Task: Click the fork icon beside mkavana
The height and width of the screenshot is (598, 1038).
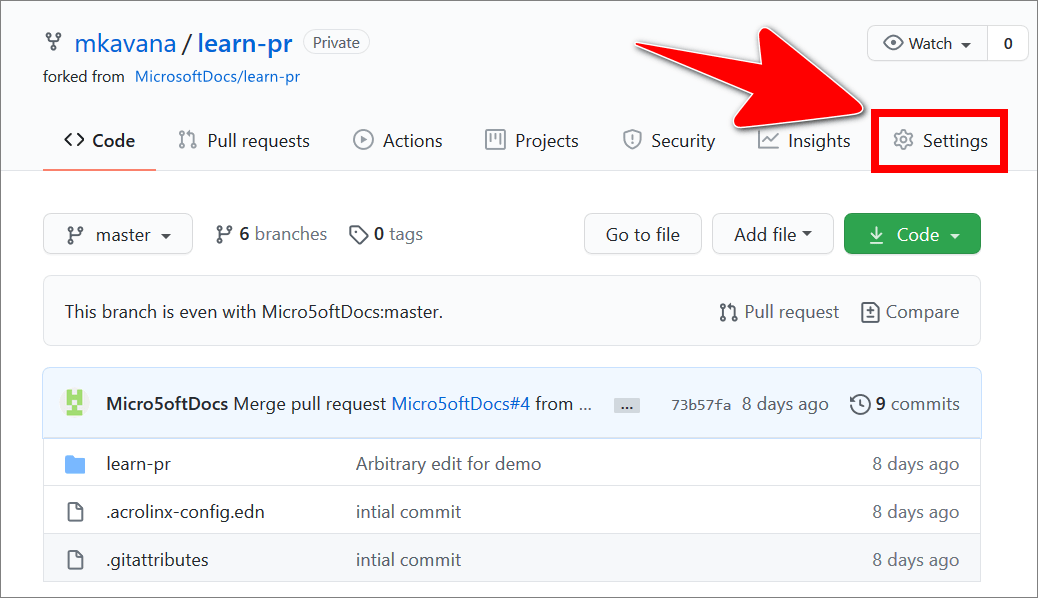Action: pos(53,42)
